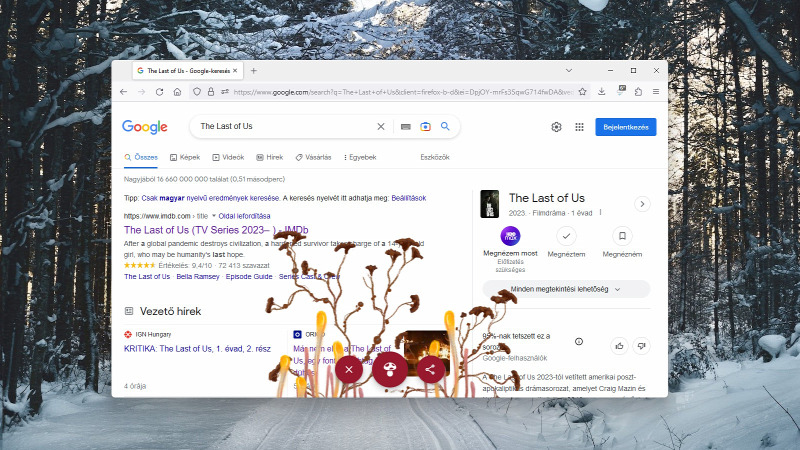Open Google settings gear icon

pos(557,127)
